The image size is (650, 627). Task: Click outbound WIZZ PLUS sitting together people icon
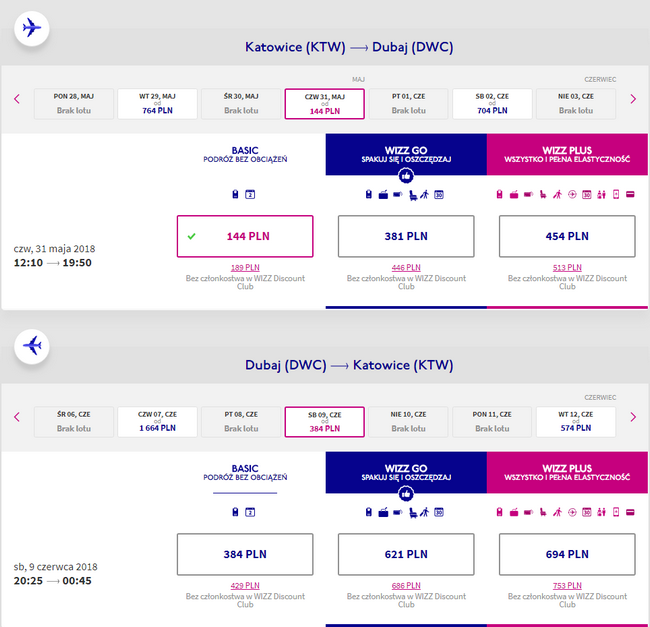tap(601, 194)
